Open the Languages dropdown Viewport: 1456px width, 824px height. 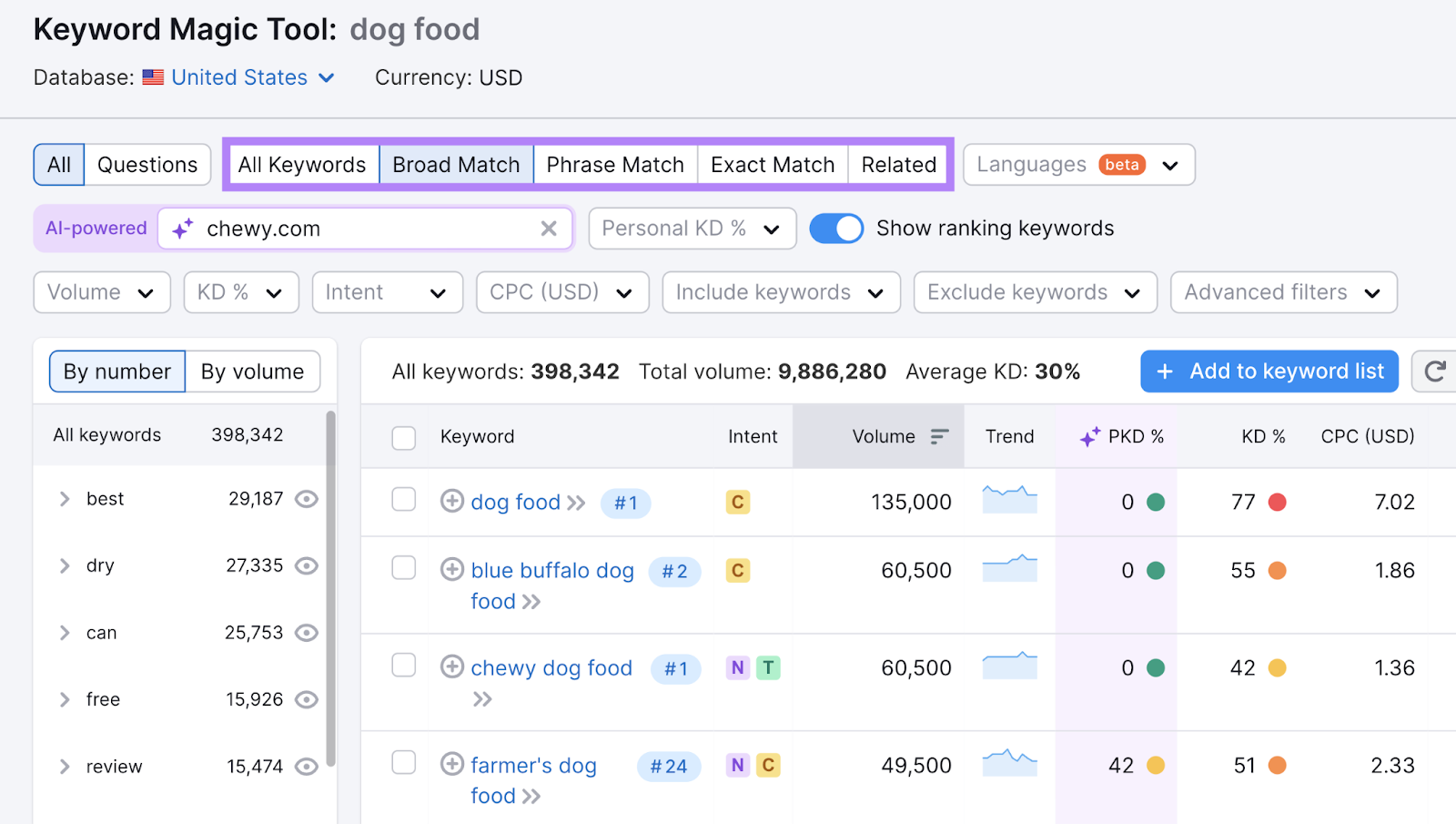[x=1077, y=165]
